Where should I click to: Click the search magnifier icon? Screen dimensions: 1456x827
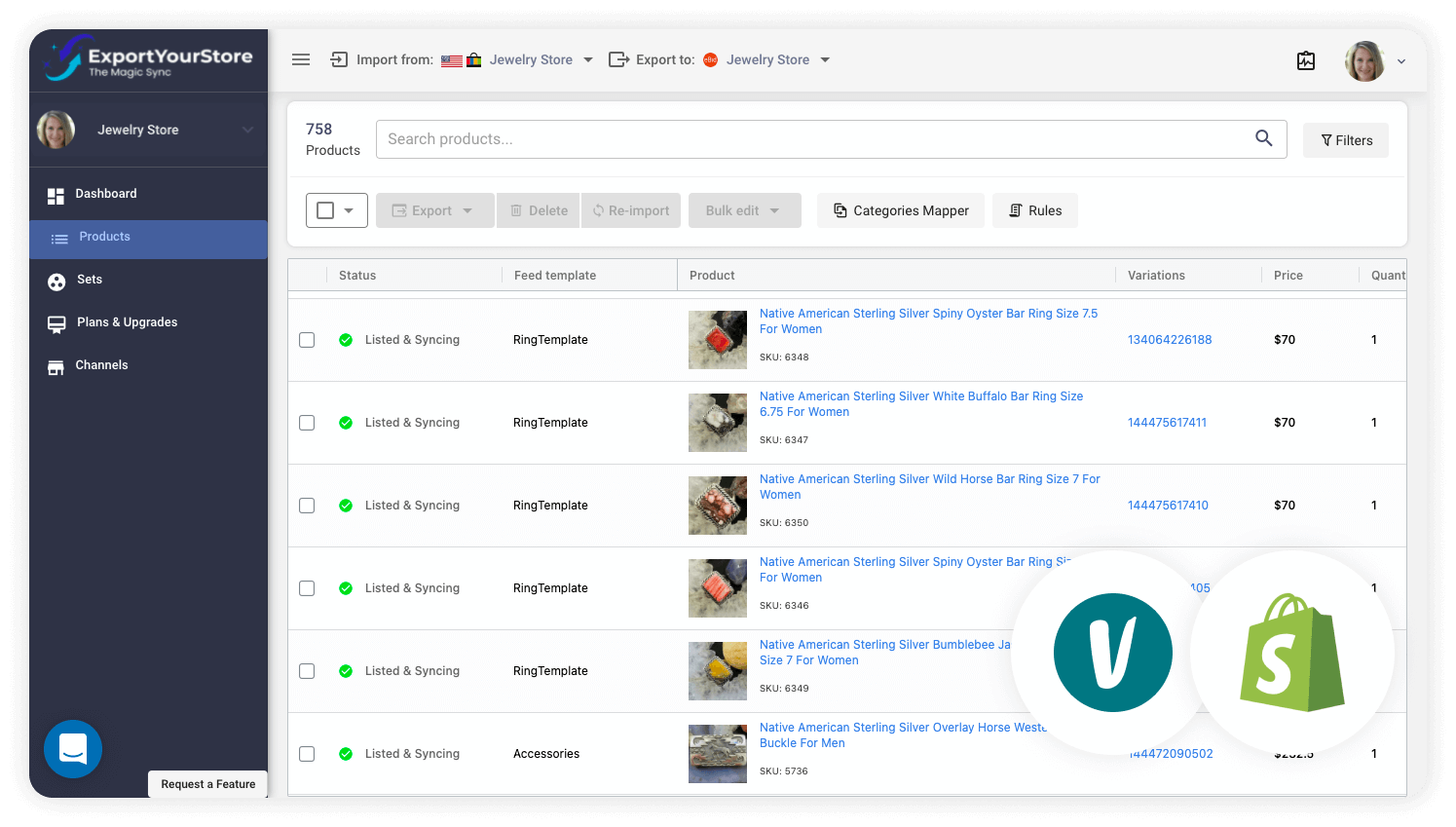(1263, 139)
